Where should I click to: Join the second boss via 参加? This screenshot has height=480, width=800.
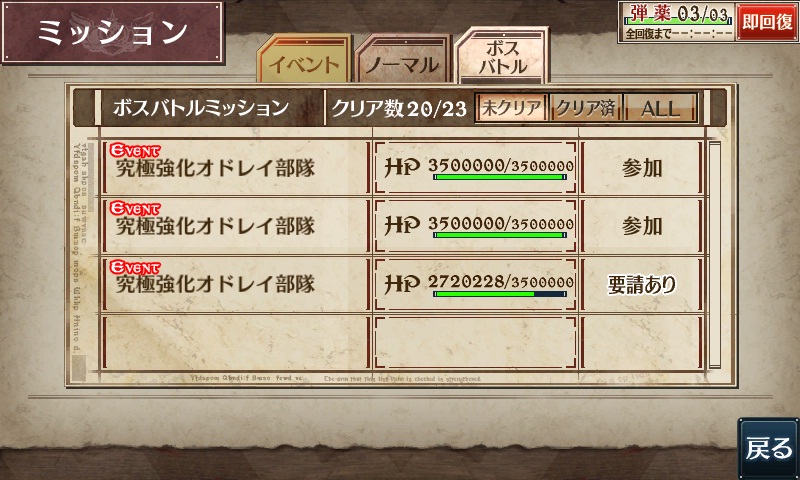coord(642,226)
